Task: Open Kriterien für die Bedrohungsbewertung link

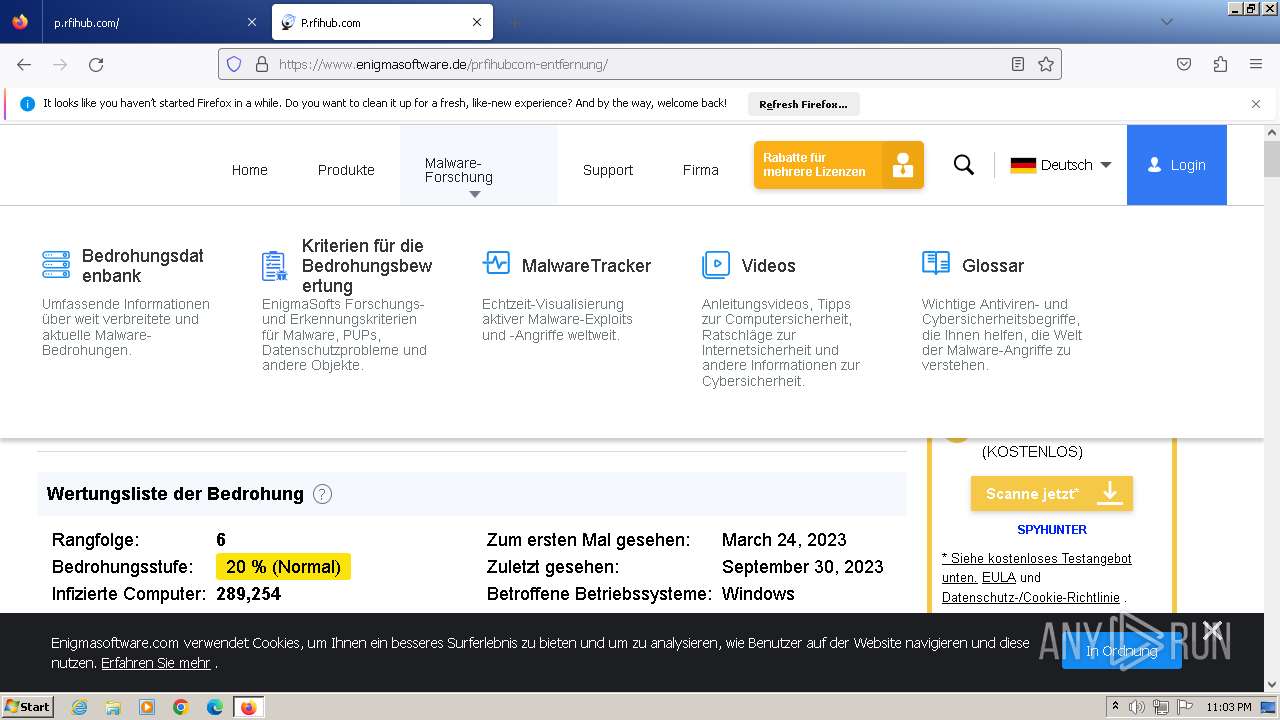Action: (367, 266)
